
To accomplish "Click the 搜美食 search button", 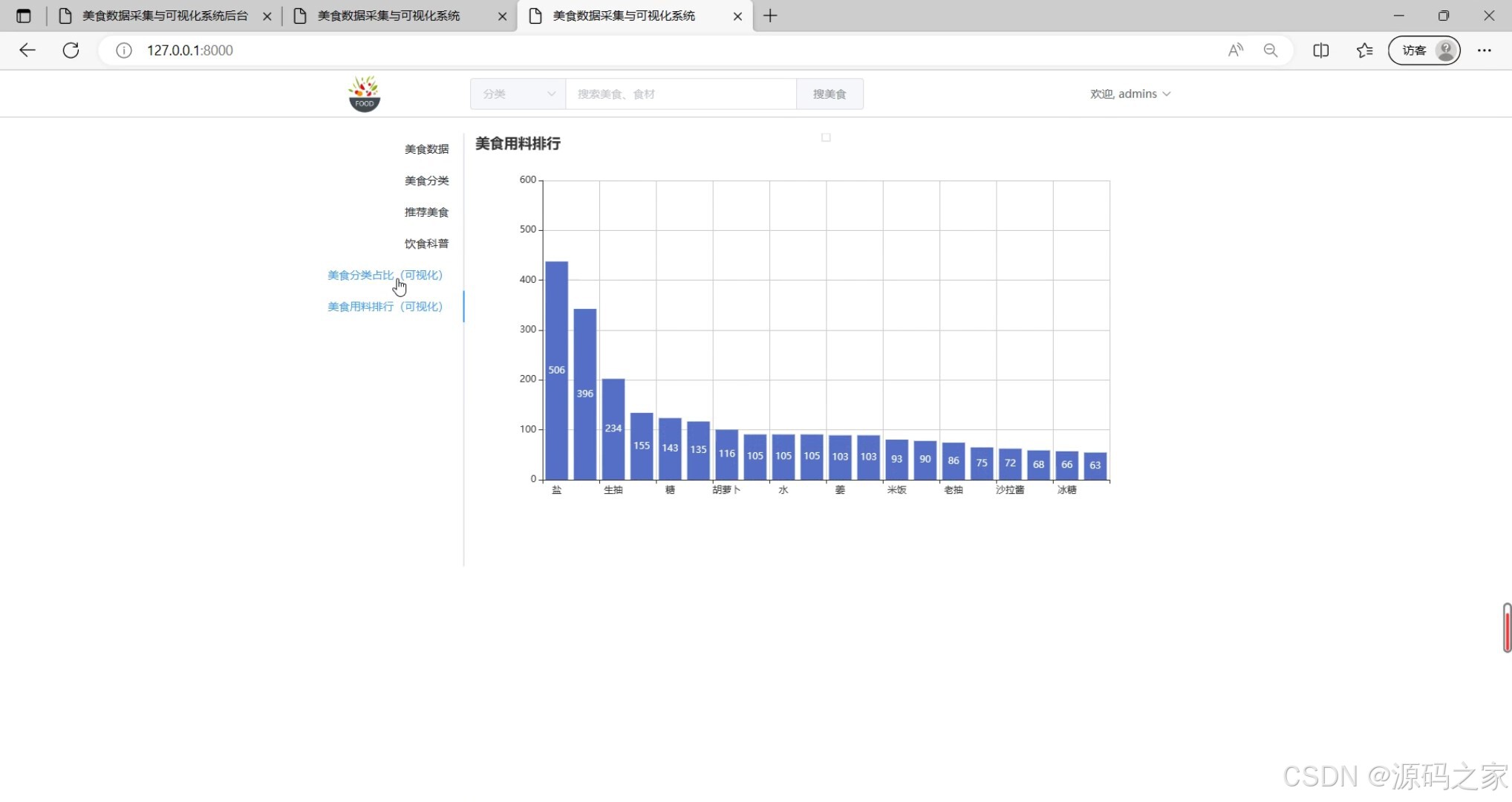I will click(x=830, y=94).
